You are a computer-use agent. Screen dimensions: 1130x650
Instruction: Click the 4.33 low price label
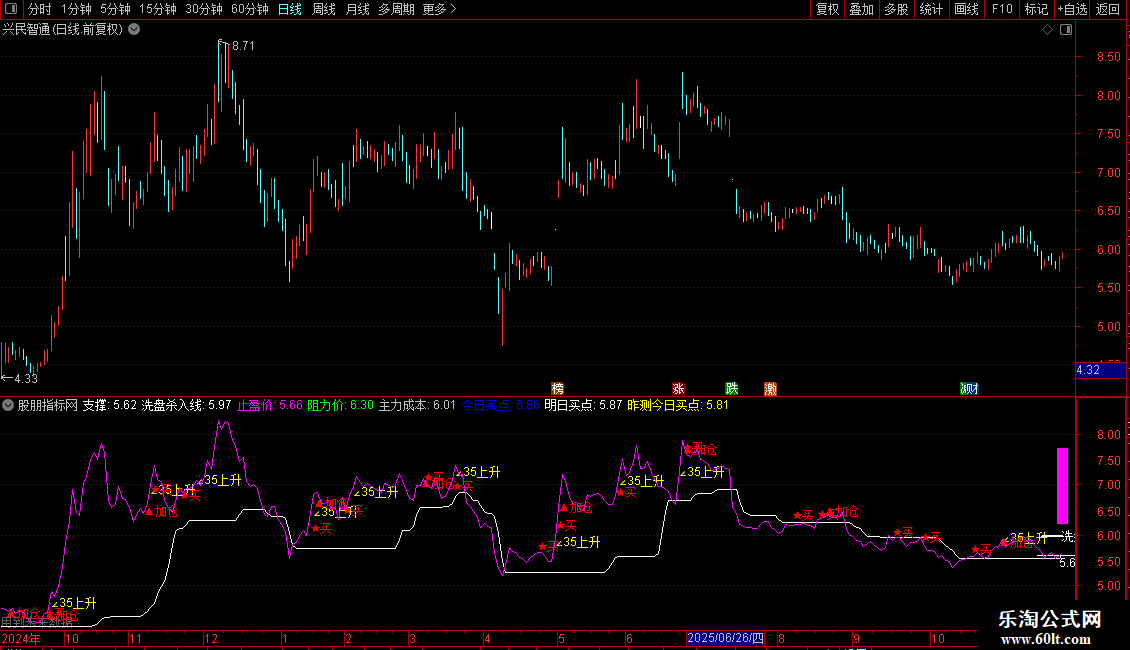26,378
